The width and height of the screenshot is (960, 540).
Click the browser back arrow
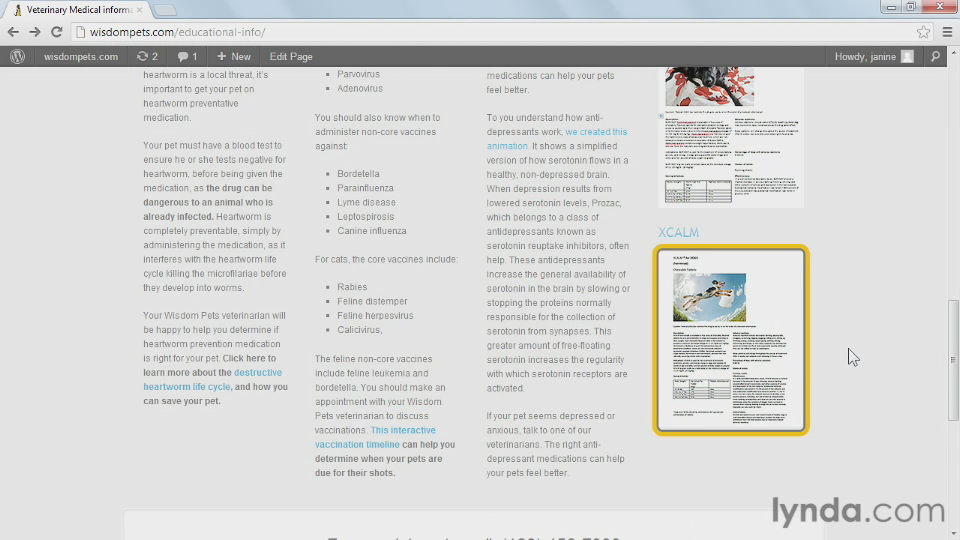pyautogui.click(x=13, y=32)
